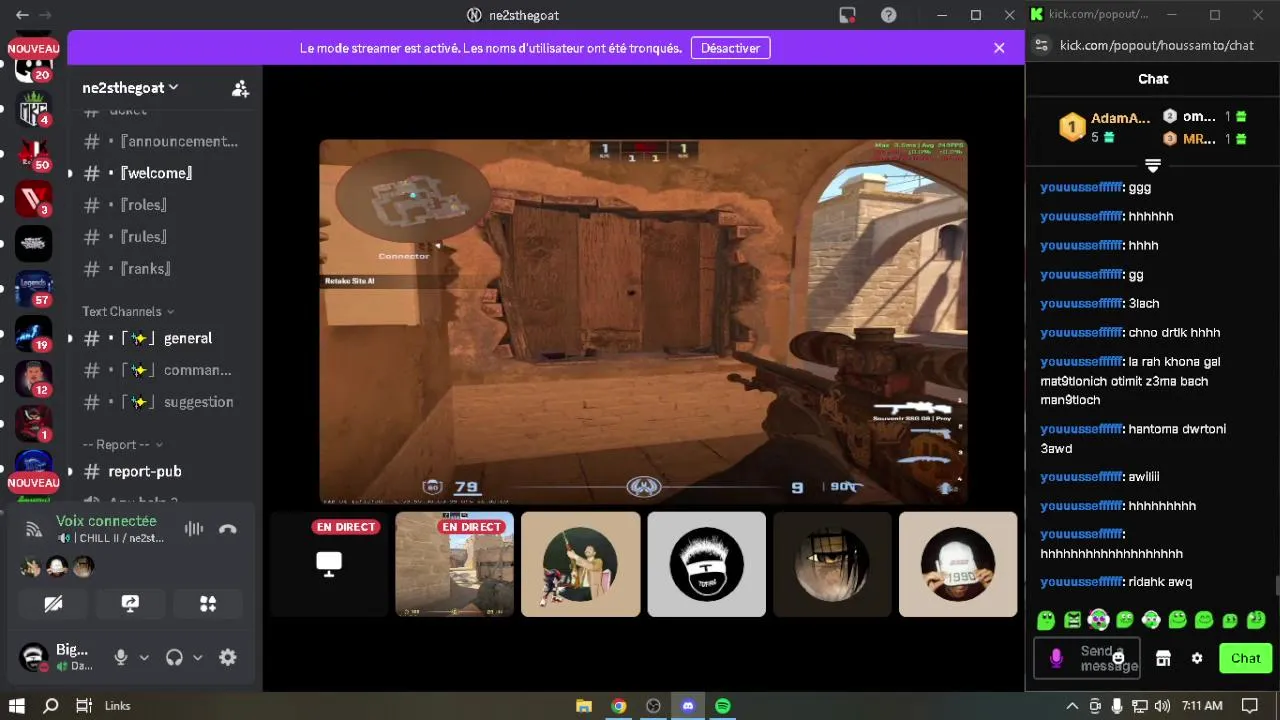Open emoji picker in Kick message box
The image size is (1280, 720).
(1118, 658)
